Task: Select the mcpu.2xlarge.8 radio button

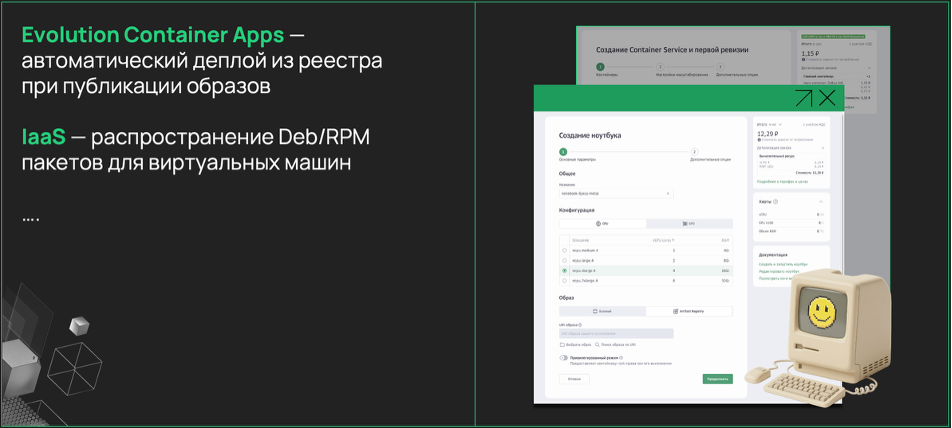Action: coord(564,281)
